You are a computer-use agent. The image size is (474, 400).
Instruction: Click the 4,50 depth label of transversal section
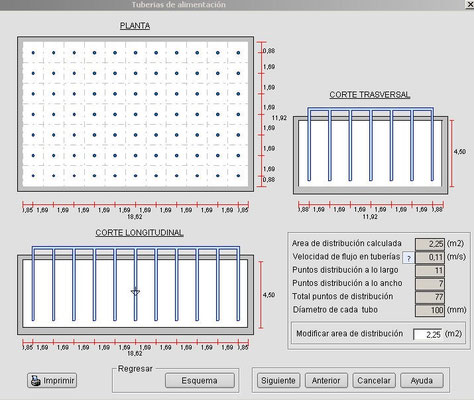(460, 152)
